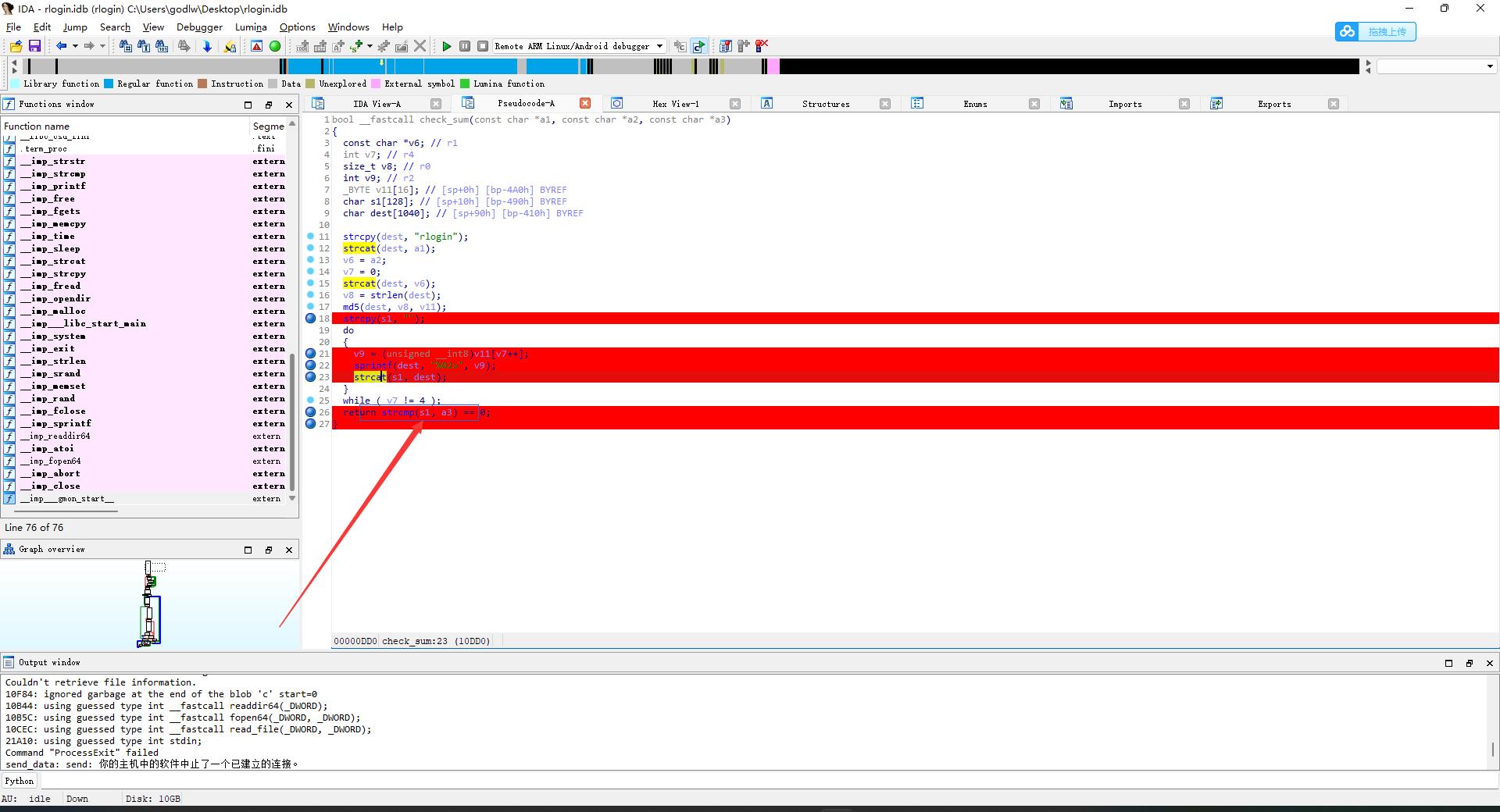Click the Baidu cloud upload button
Screen dimensions: 1500x812
(1375, 32)
